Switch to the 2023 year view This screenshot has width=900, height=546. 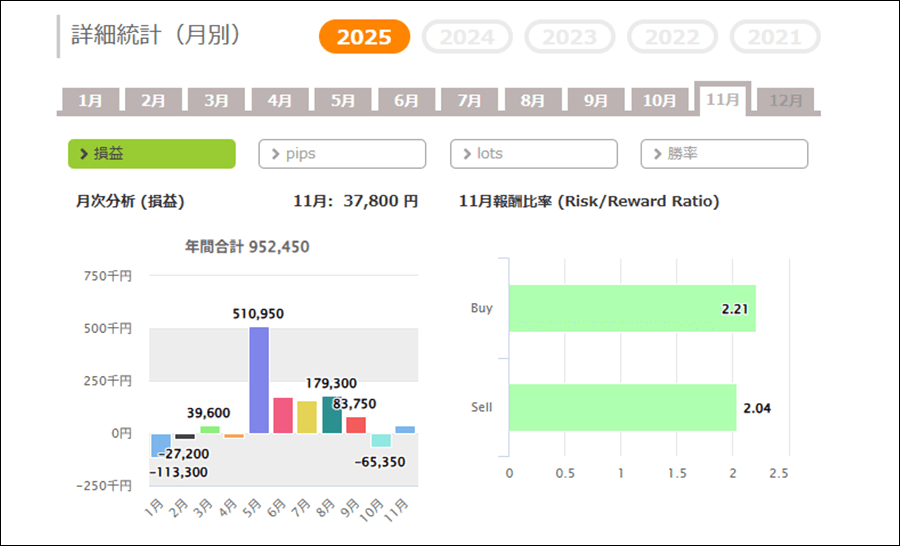[570, 38]
